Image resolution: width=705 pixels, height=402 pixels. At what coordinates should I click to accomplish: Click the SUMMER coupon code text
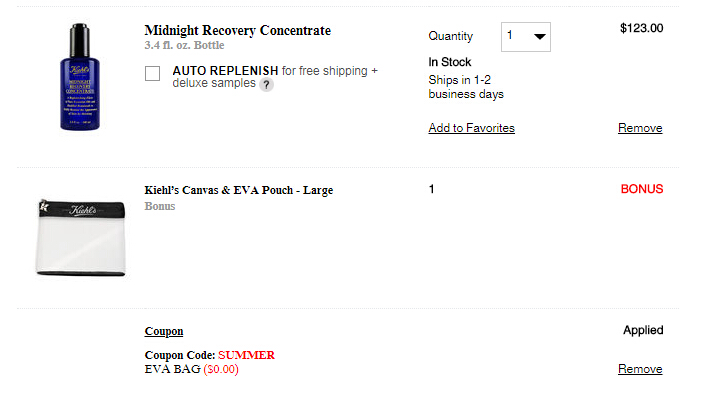pyautogui.click(x=246, y=355)
